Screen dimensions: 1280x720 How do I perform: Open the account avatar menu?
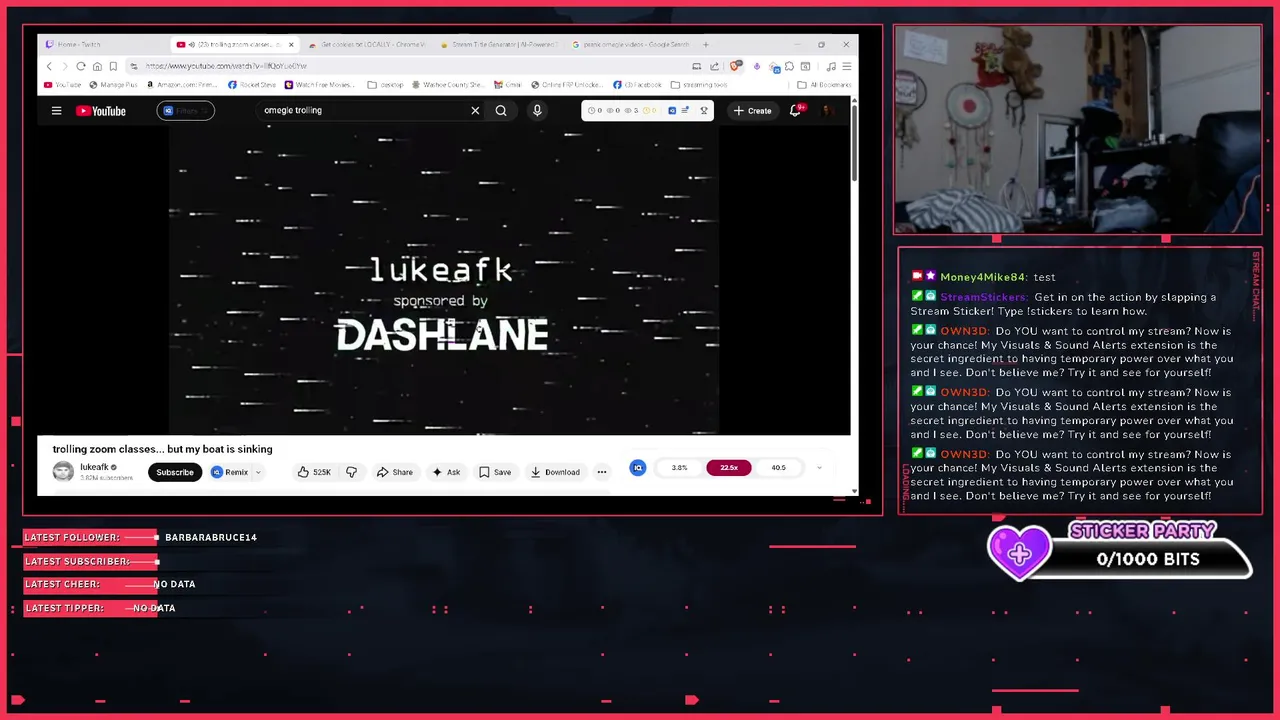(x=828, y=111)
